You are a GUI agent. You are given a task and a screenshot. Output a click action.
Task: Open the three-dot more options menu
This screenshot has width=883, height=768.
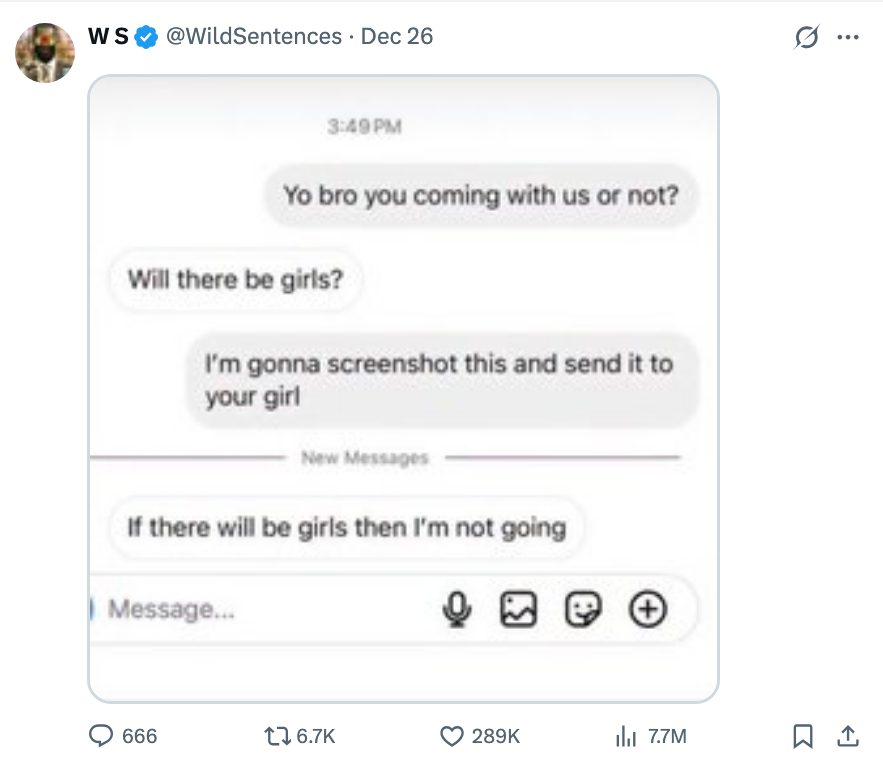tap(849, 36)
